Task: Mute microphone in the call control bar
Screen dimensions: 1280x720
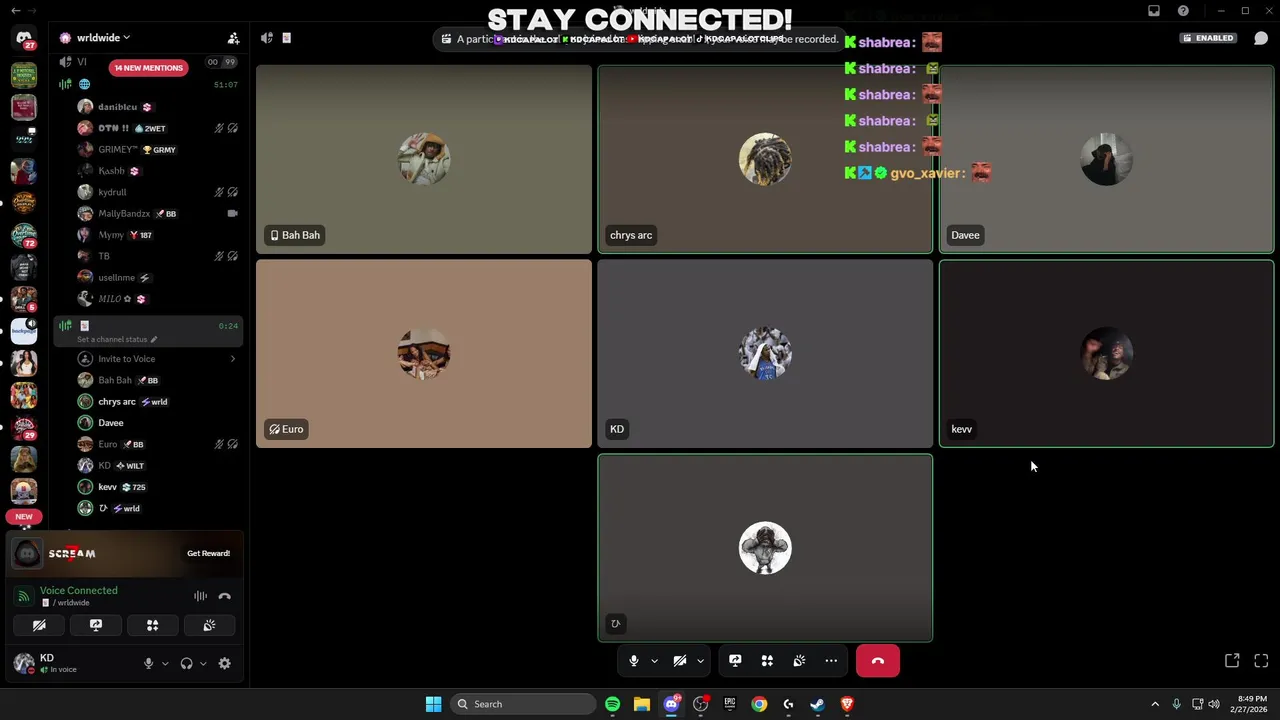Action: click(634, 661)
